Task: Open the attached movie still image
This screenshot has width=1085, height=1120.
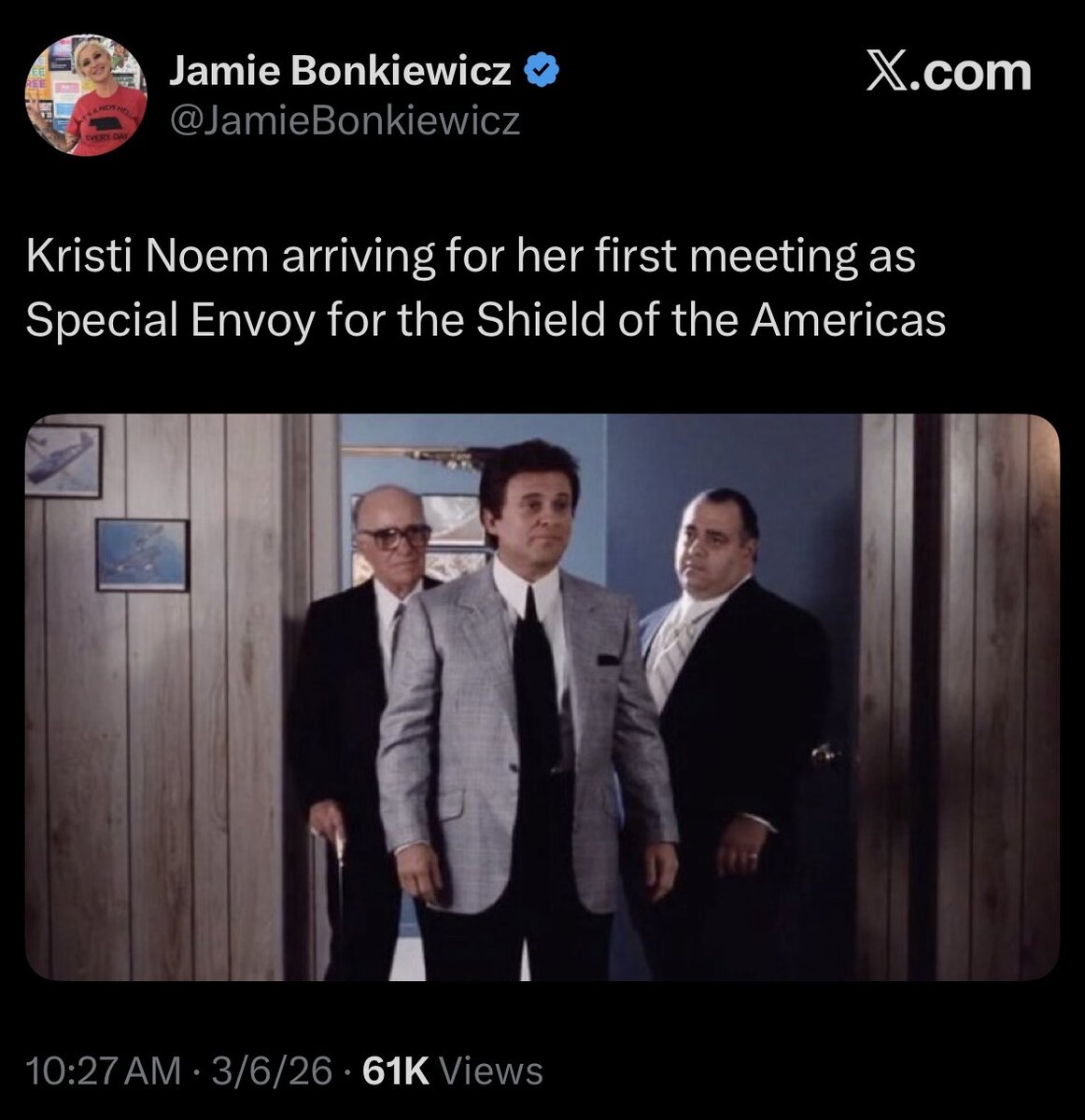Action: click(542, 697)
